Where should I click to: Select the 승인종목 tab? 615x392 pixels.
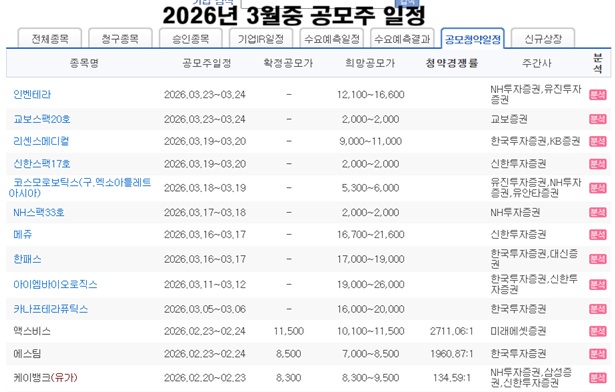coord(191,38)
